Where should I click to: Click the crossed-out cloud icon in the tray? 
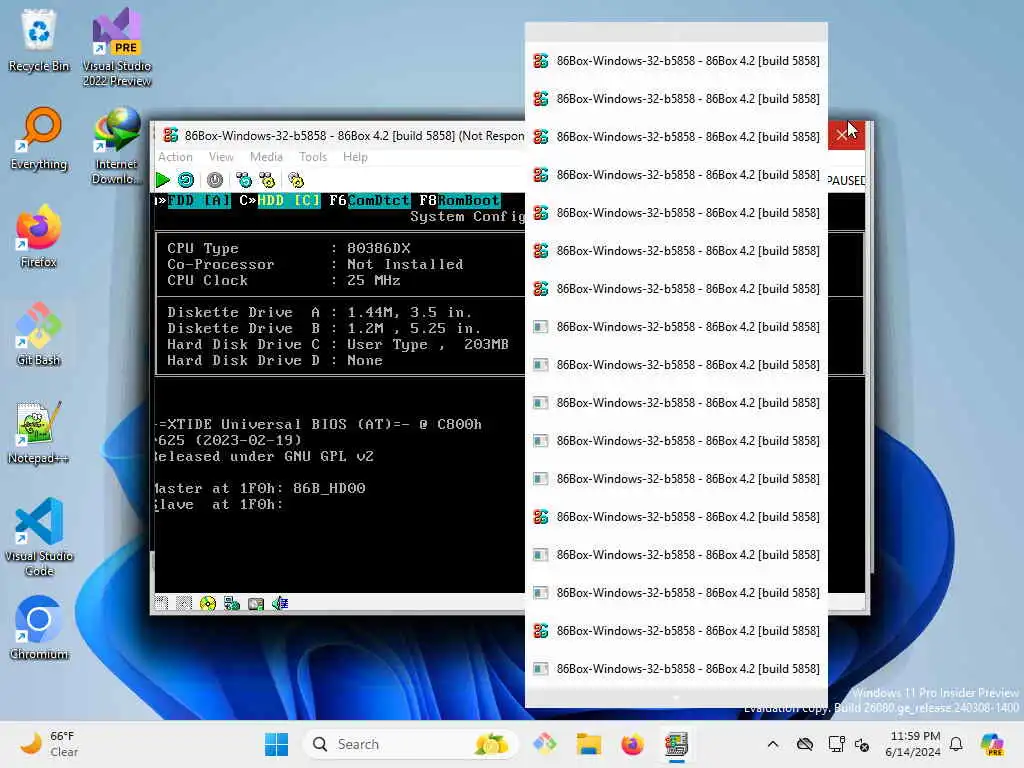click(x=805, y=744)
